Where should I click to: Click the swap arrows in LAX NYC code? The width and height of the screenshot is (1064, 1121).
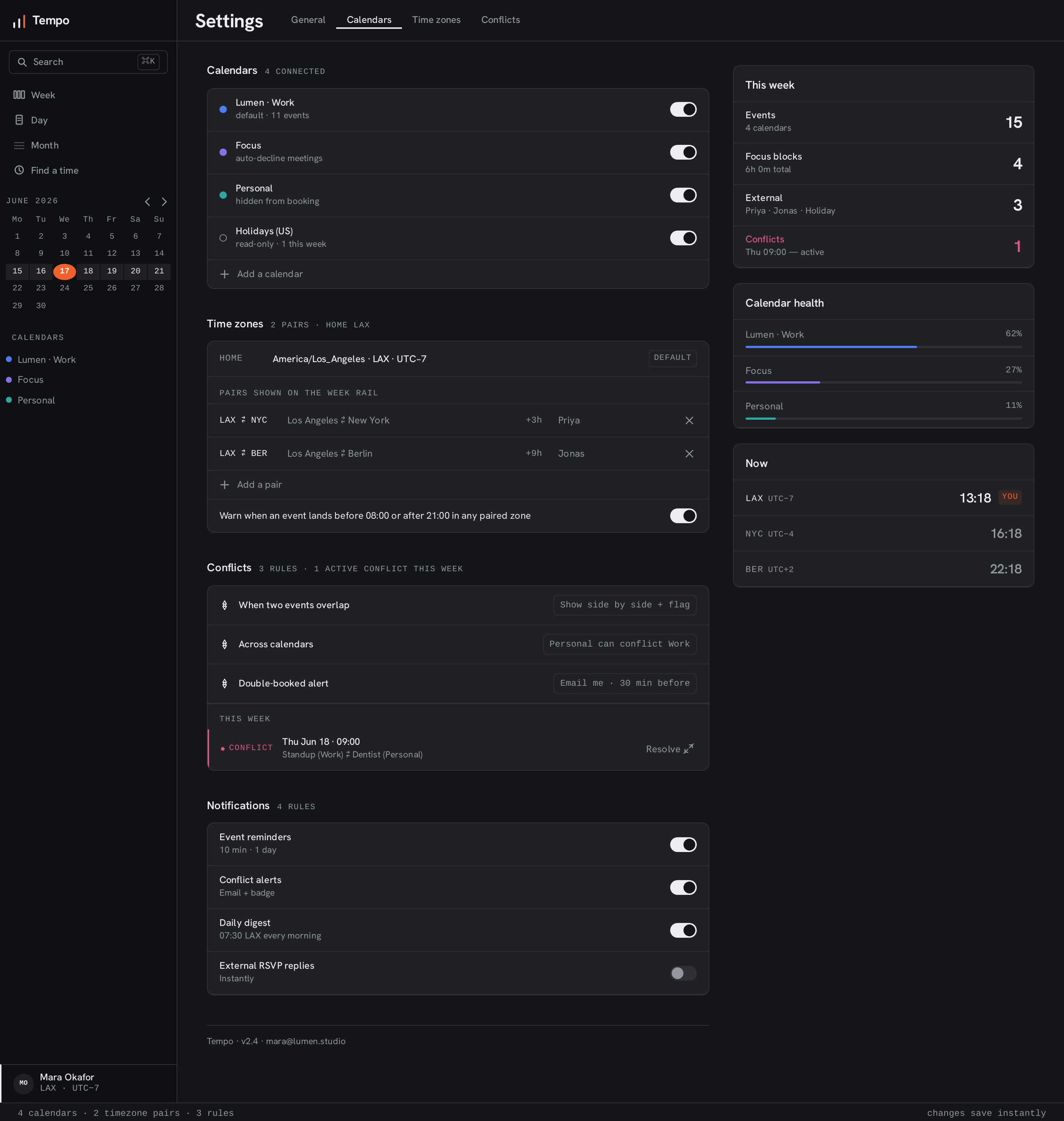point(243,420)
